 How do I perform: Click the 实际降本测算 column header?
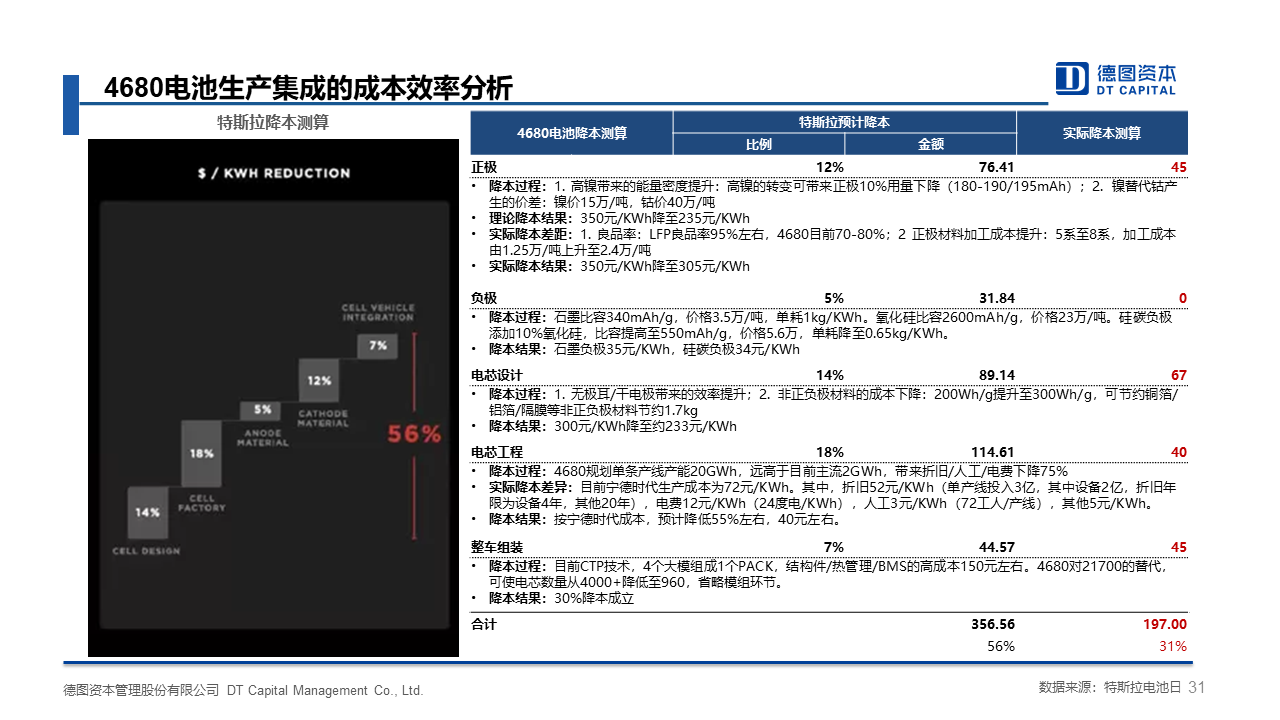coord(1102,133)
